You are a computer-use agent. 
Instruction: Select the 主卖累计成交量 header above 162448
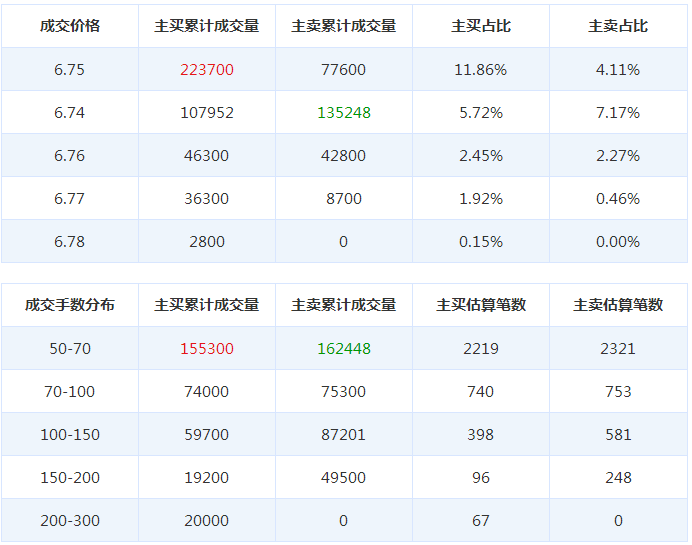point(344,304)
